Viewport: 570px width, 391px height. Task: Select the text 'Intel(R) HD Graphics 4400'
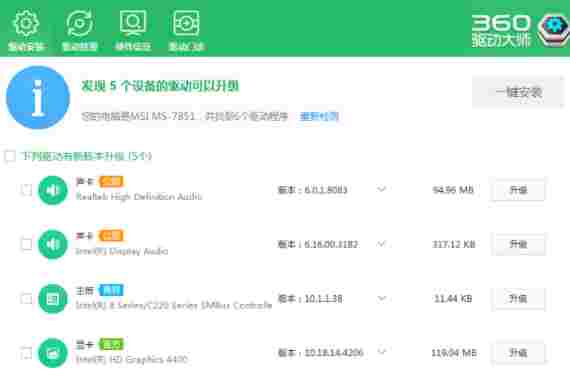[x=132, y=359]
